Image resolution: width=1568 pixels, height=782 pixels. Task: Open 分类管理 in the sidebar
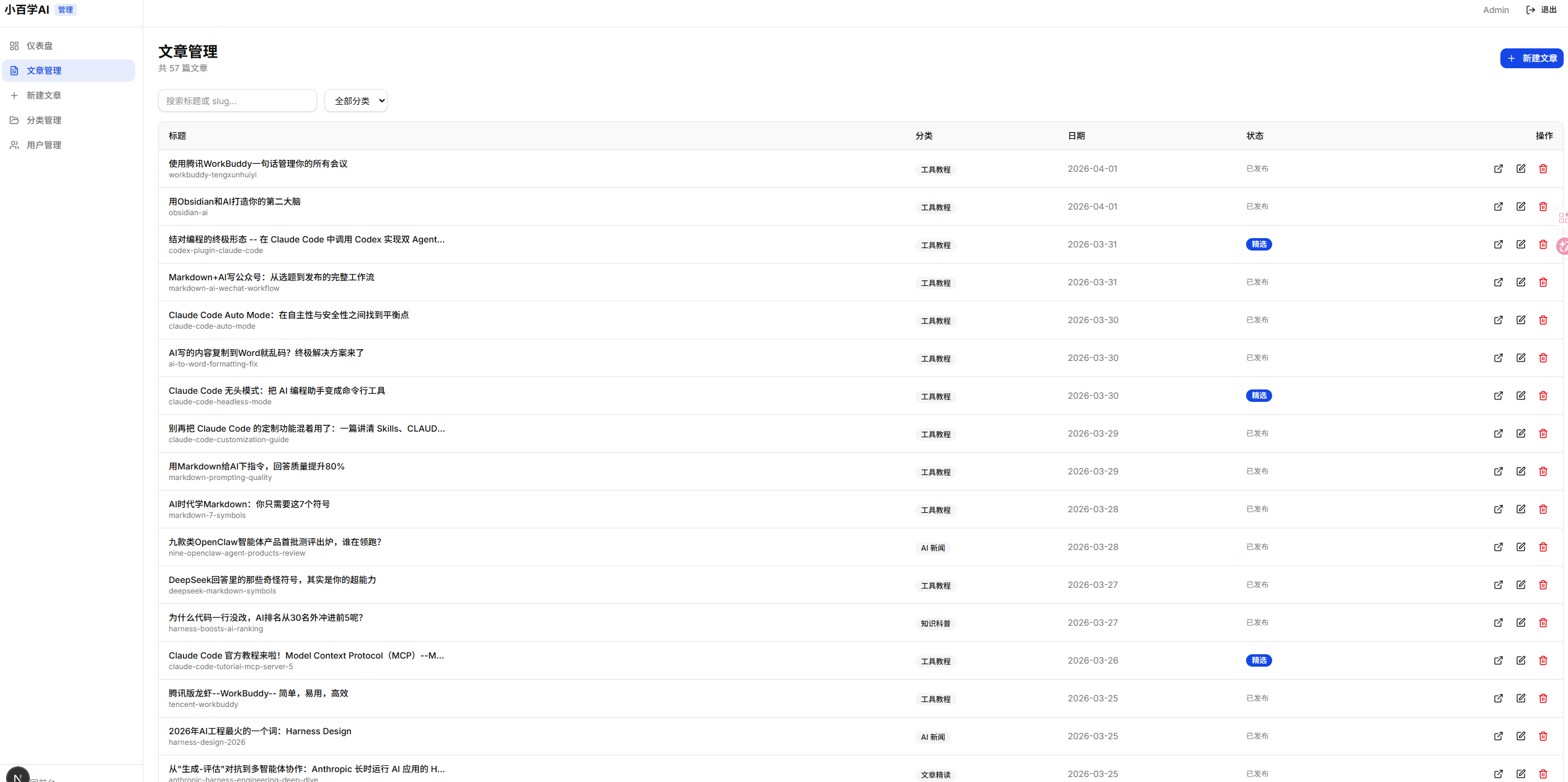point(43,120)
